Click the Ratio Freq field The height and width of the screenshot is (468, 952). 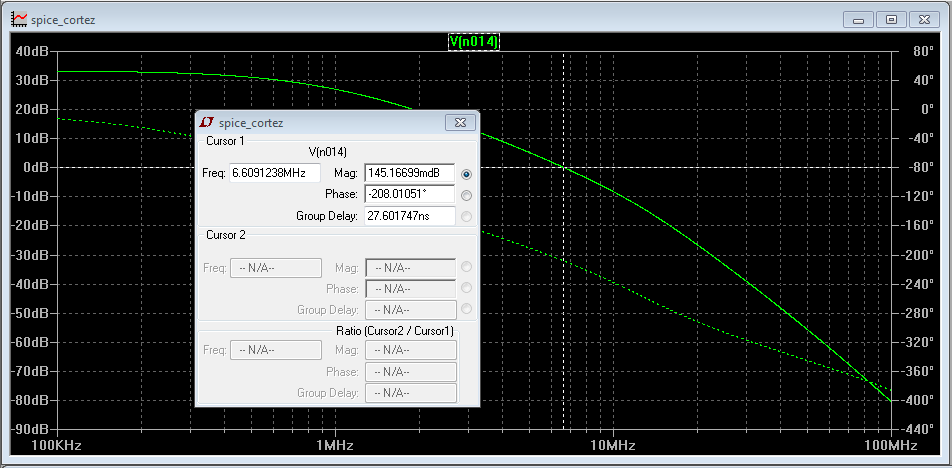[x=276, y=350]
